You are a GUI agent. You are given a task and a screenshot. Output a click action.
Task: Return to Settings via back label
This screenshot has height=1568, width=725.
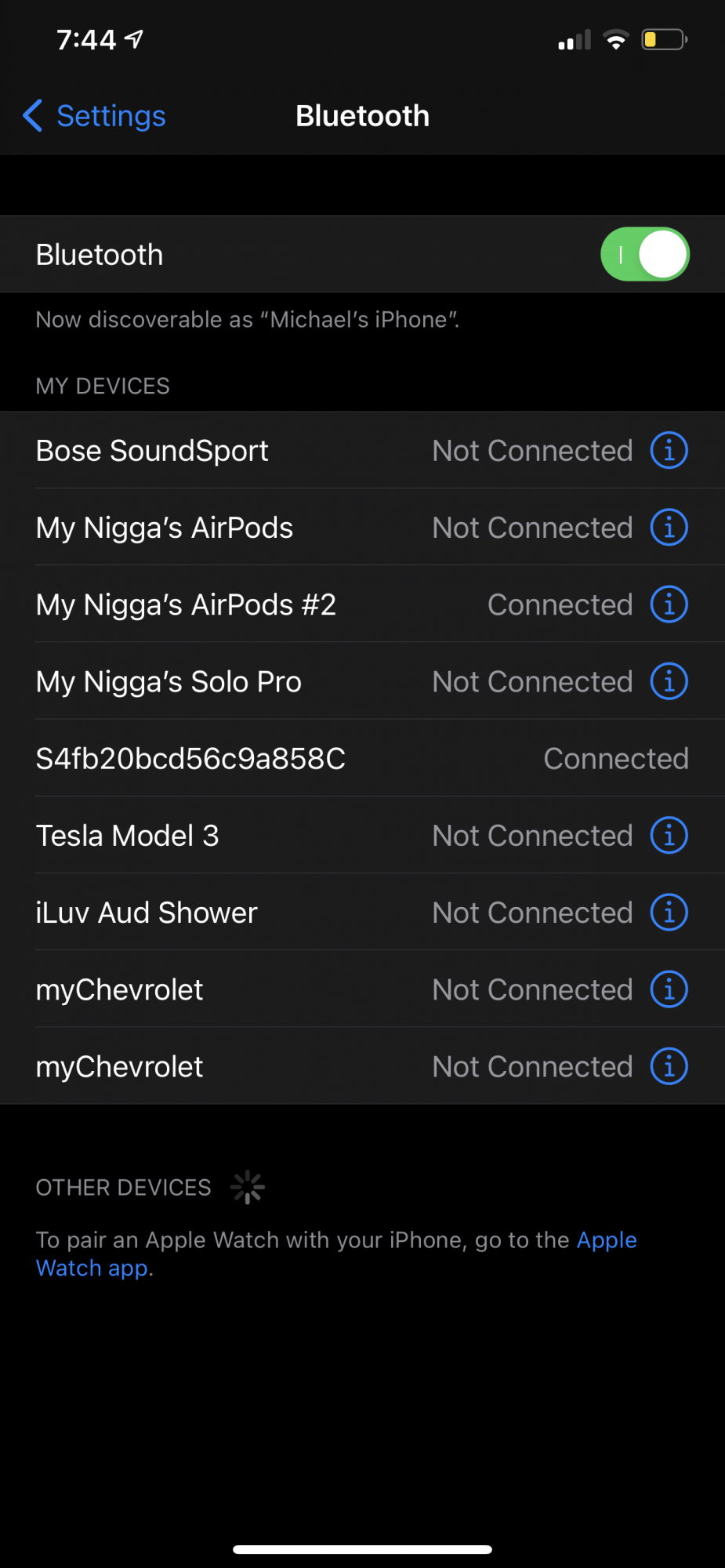111,116
